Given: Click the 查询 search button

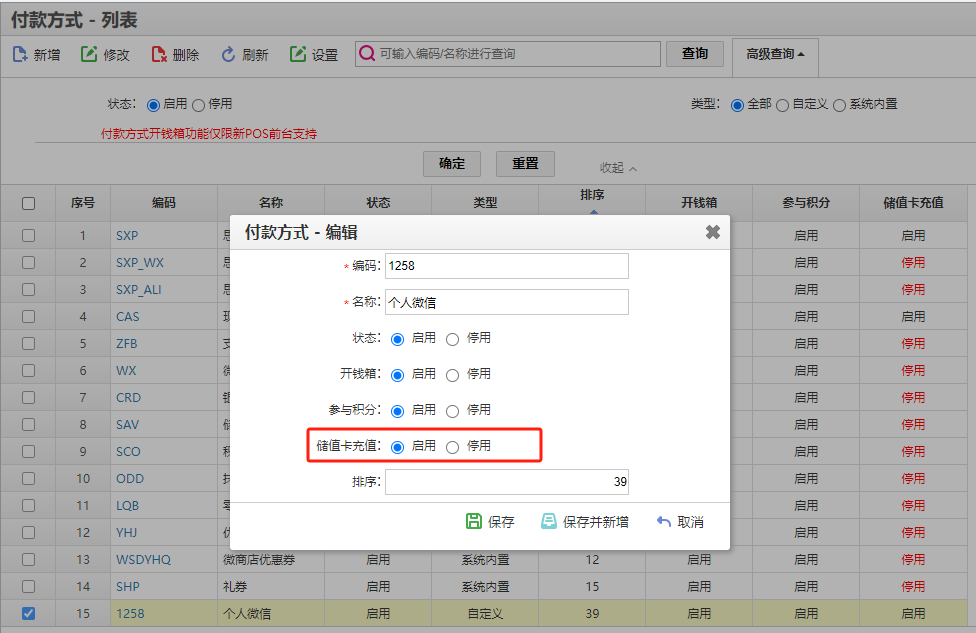Looking at the screenshot, I should click(x=695, y=54).
